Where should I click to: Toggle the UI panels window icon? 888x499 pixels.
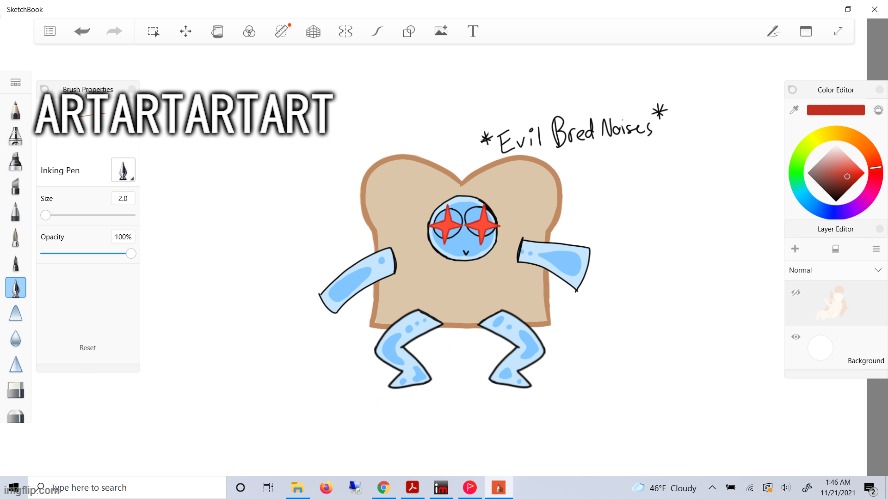pos(806,31)
